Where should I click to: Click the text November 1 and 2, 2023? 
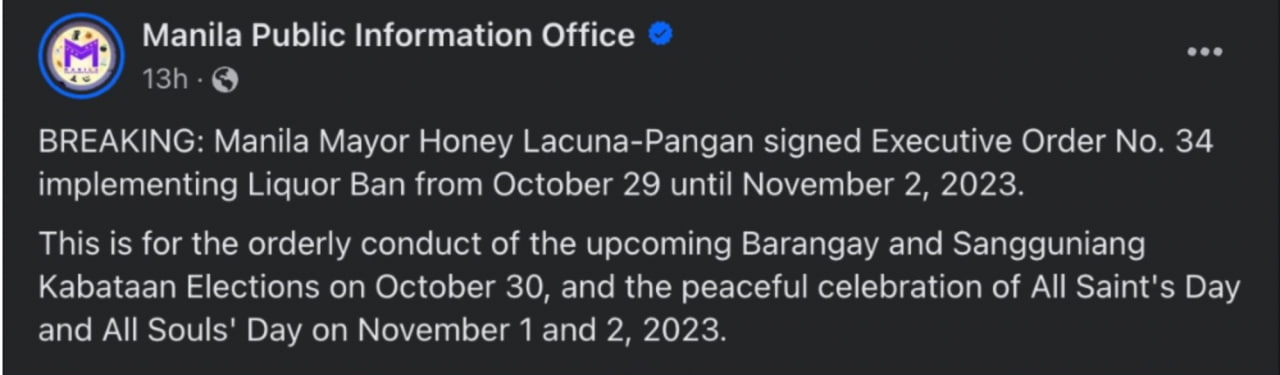click(543, 331)
